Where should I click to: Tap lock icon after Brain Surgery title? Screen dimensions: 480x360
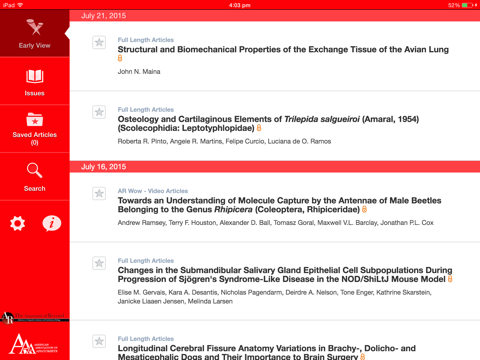(x=362, y=357)
